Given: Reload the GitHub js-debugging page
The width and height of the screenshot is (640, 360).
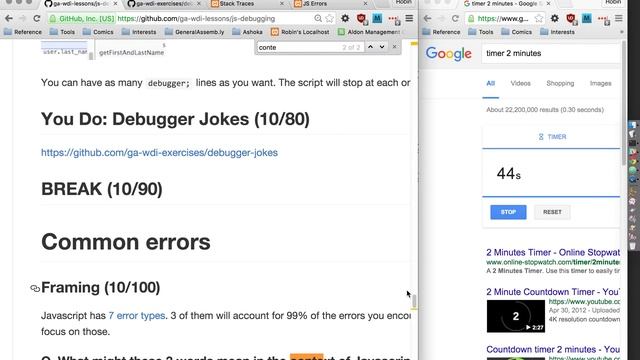Looking at the screenshot, I should (37, 18).
